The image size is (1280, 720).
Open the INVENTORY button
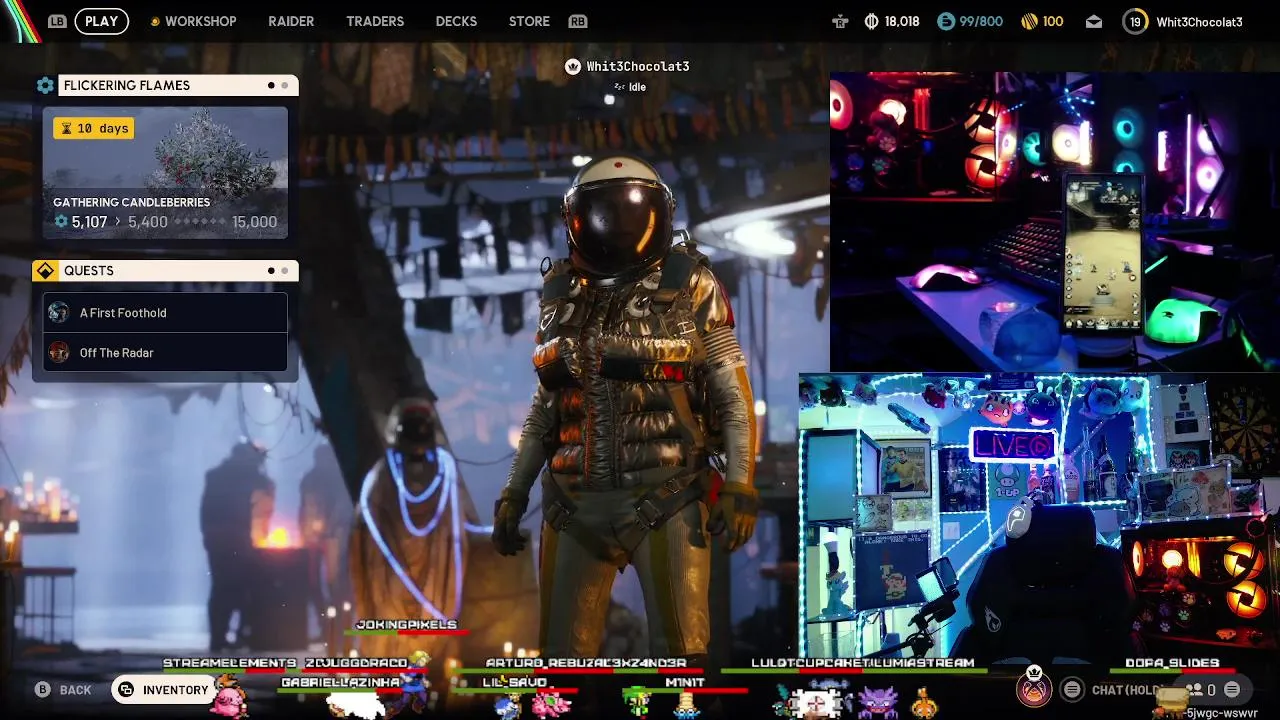click(165, 690)
